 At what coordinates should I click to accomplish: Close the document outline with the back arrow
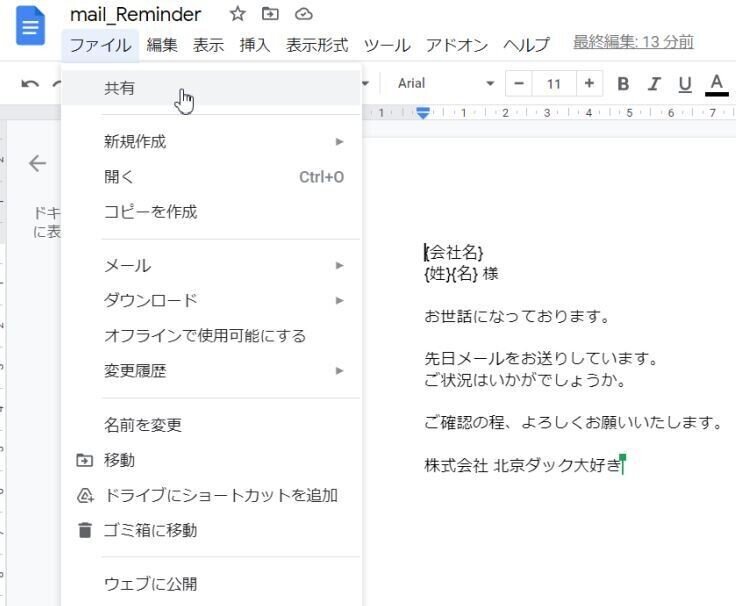tap(37, 163)
